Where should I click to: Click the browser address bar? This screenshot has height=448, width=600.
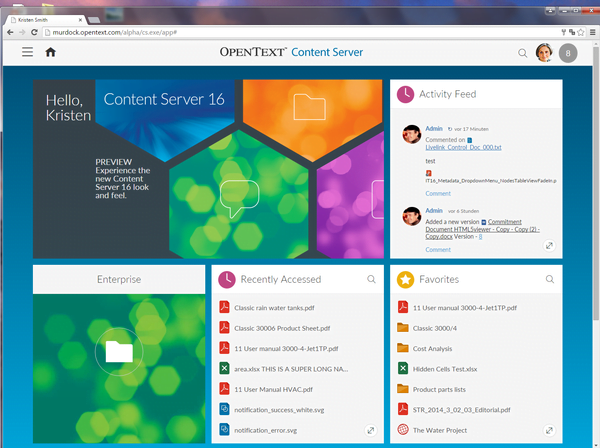point(302,33)
